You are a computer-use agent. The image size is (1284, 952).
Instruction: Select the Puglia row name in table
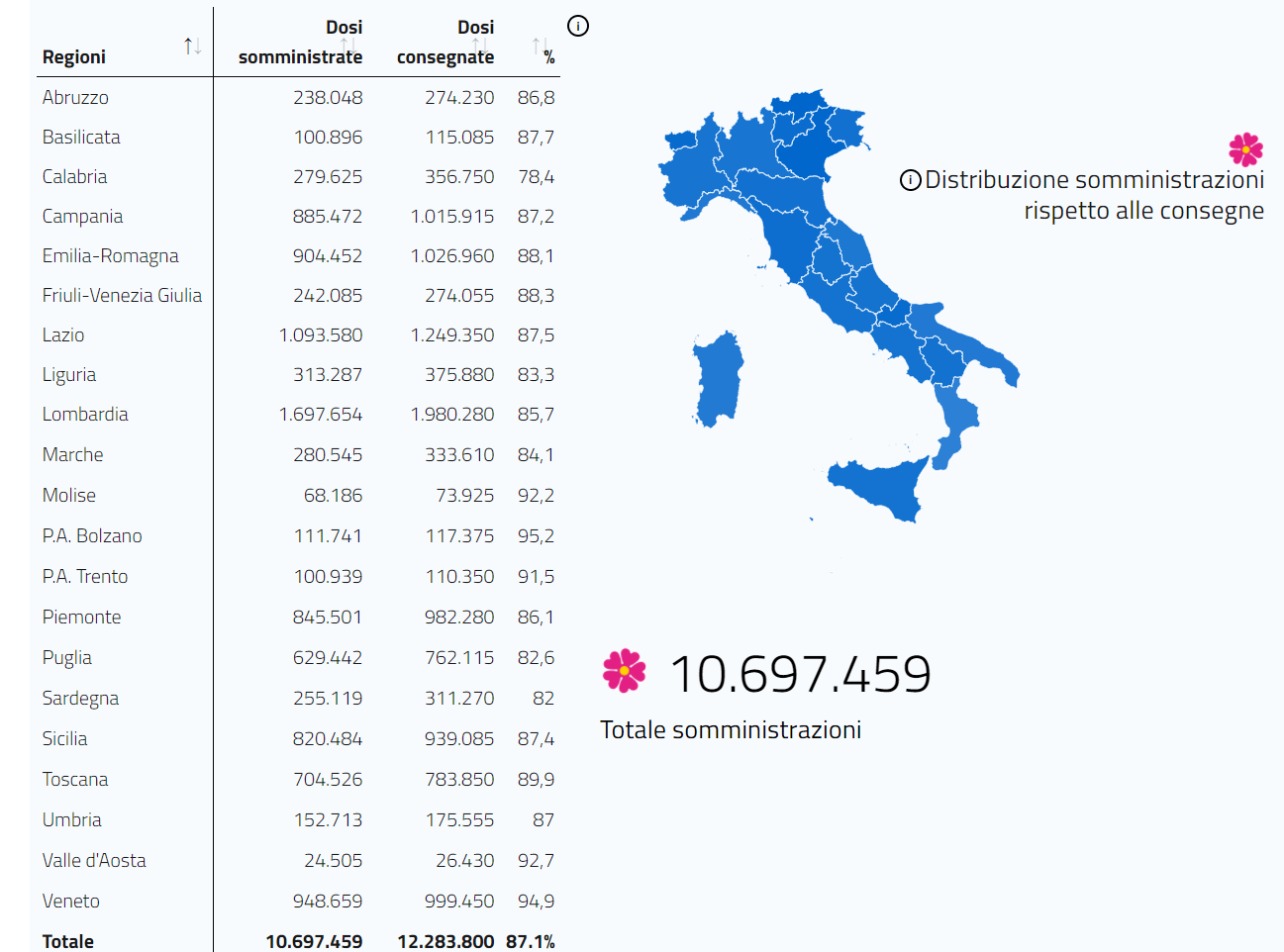(66, 657)
